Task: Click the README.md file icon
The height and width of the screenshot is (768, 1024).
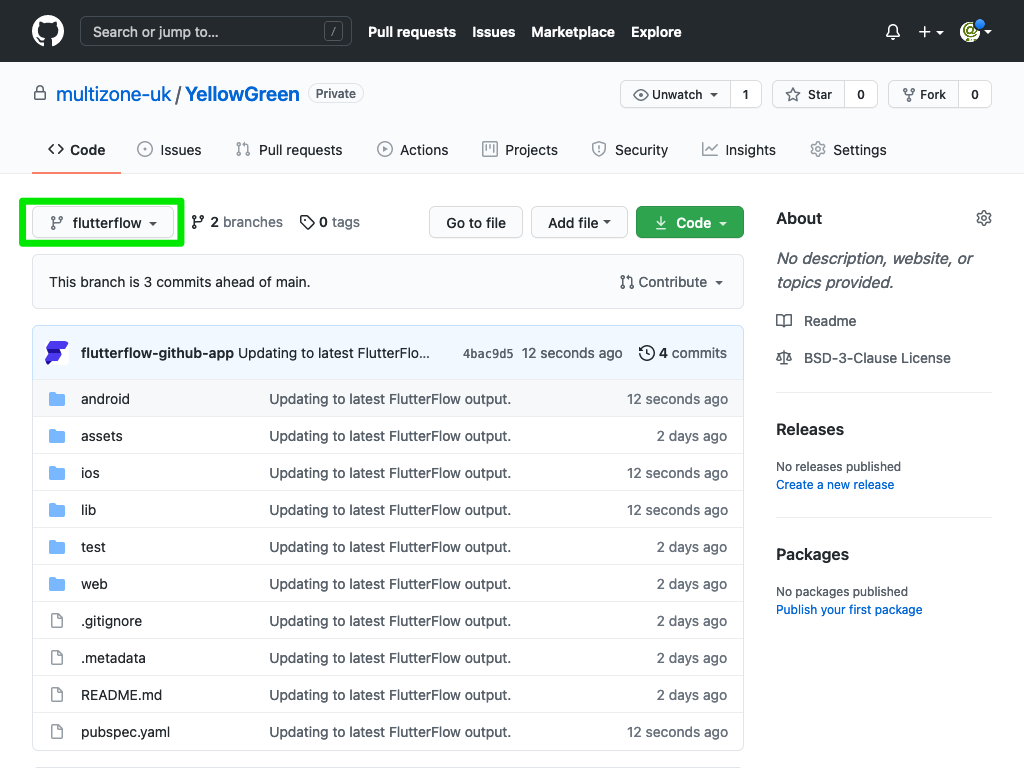Action: pyautogui.click(x=57, y=695)
